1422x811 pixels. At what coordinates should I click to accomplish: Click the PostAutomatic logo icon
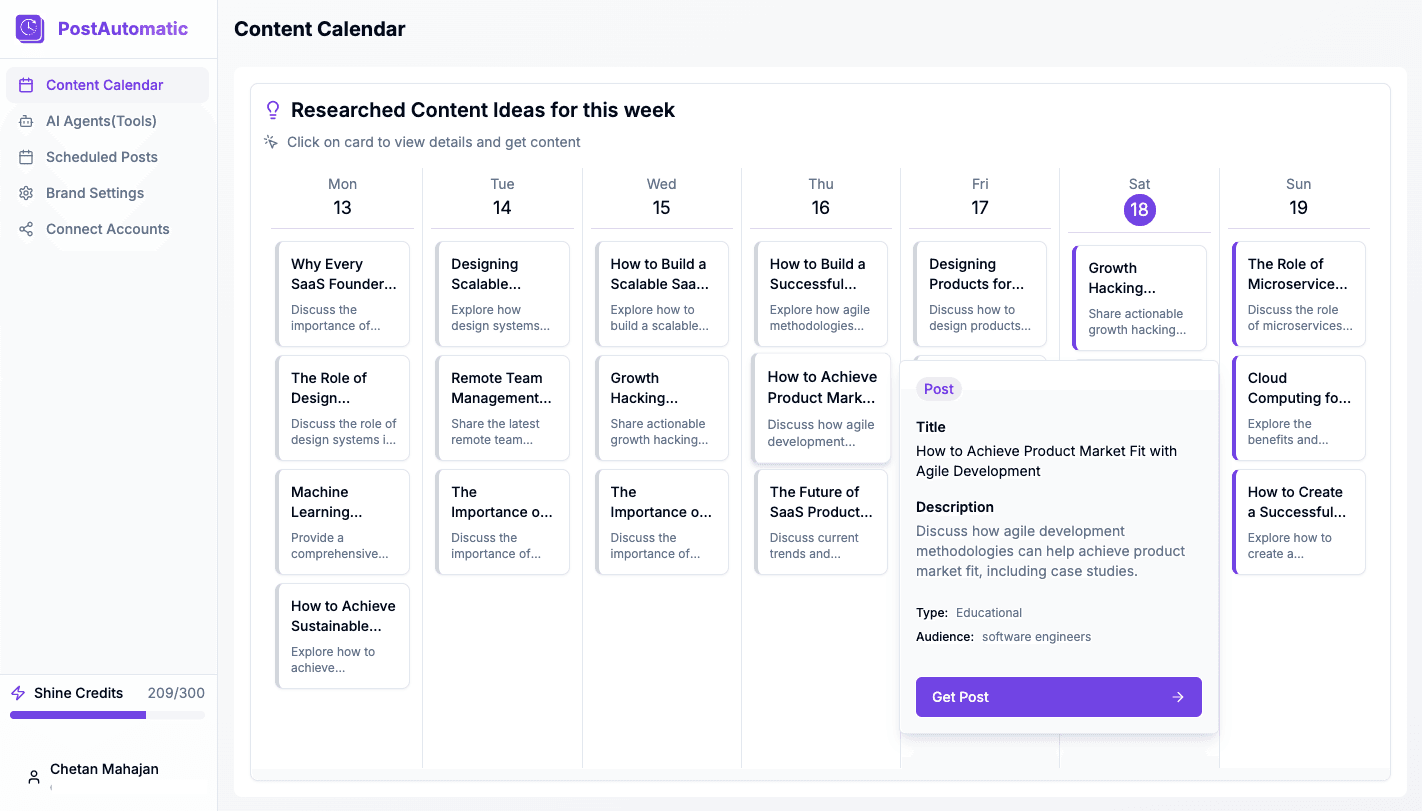(30, 29)
